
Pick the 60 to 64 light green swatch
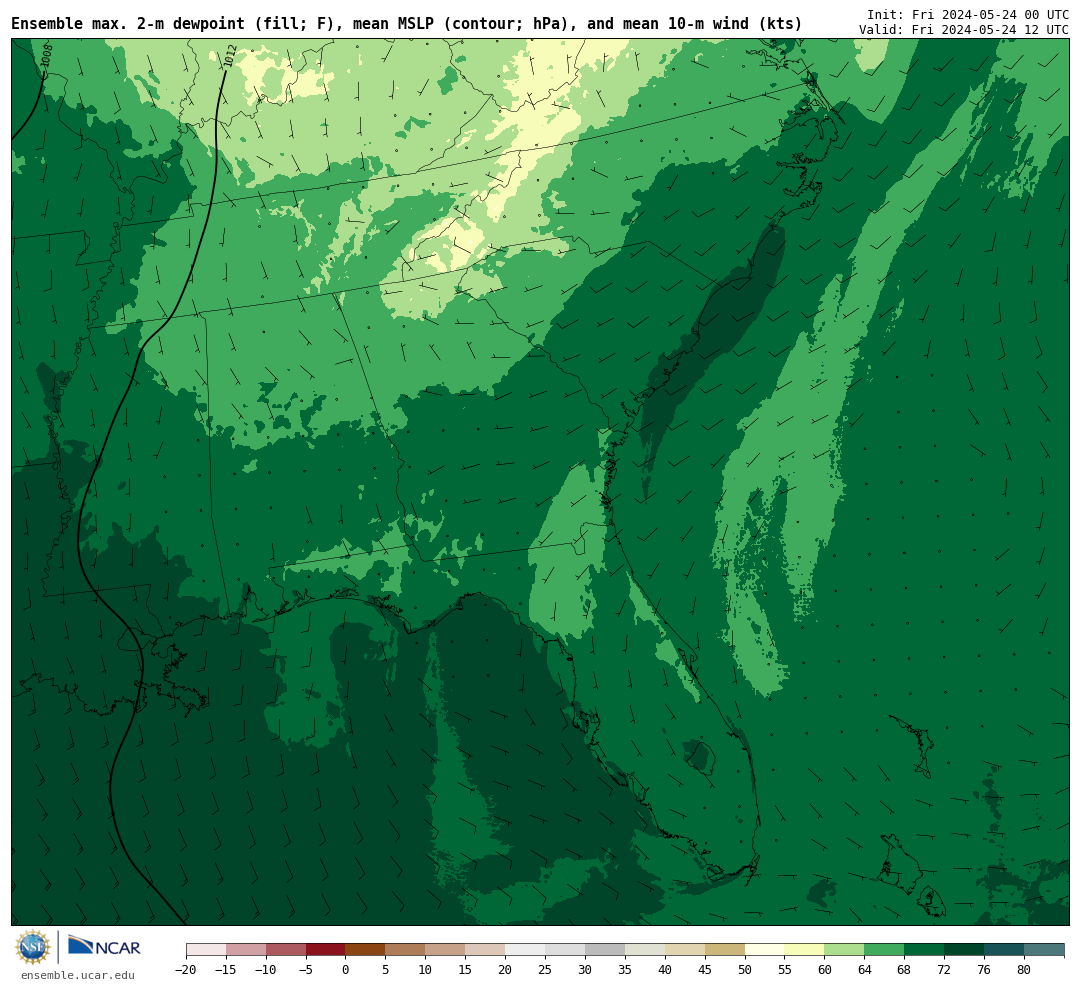[845, 950]
